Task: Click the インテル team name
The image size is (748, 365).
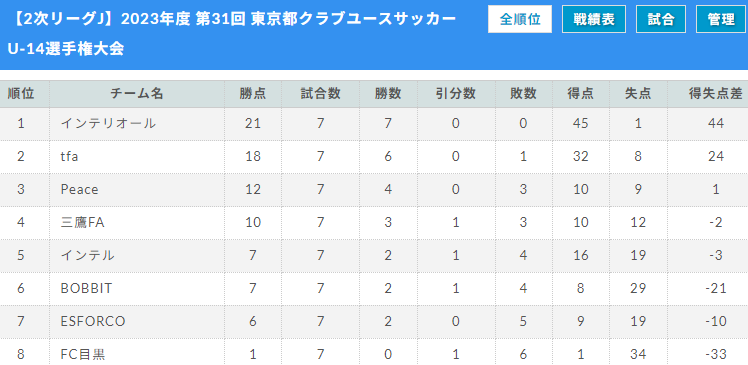Action: 87,255
